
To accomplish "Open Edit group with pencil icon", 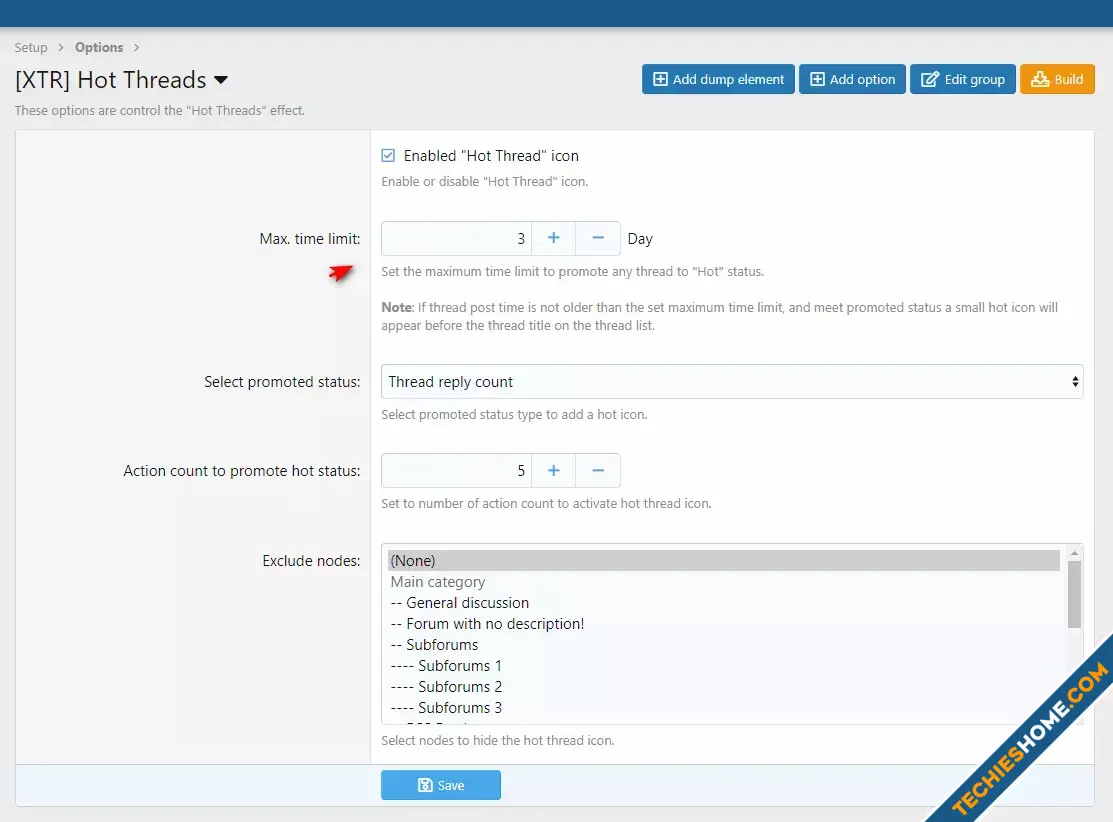I will point(962,79).
